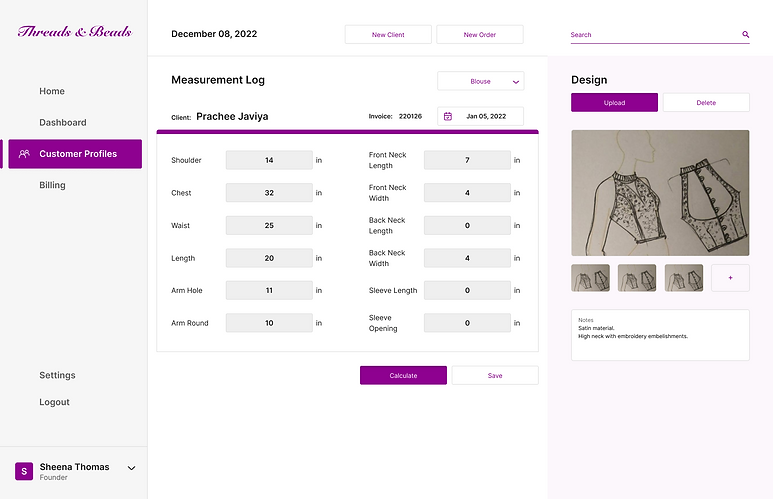
Task: Add a design using the plus tile
Action: click(x=730, y=278)
